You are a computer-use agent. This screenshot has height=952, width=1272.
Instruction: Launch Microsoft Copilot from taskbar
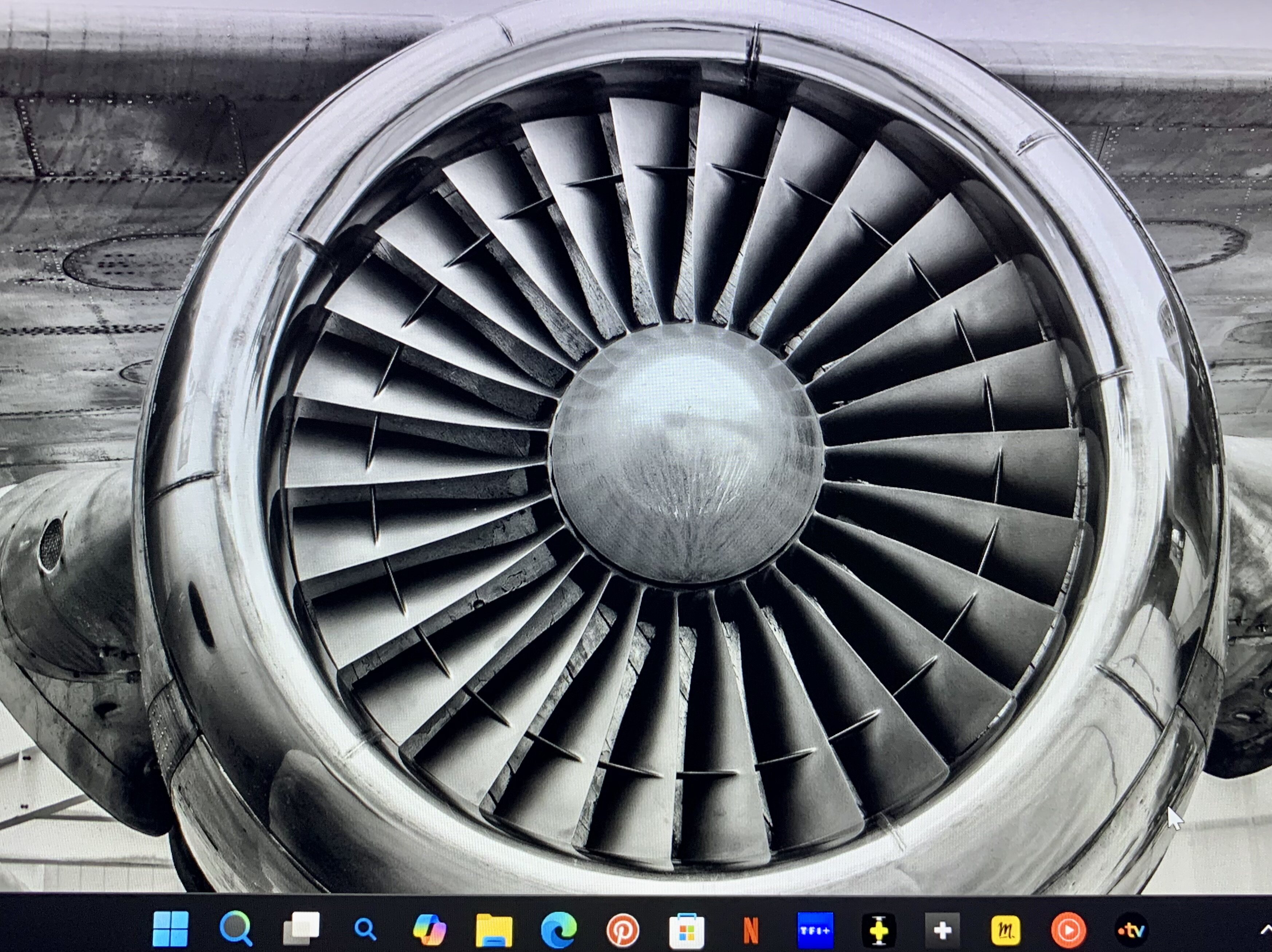click(x=429, y=929)
